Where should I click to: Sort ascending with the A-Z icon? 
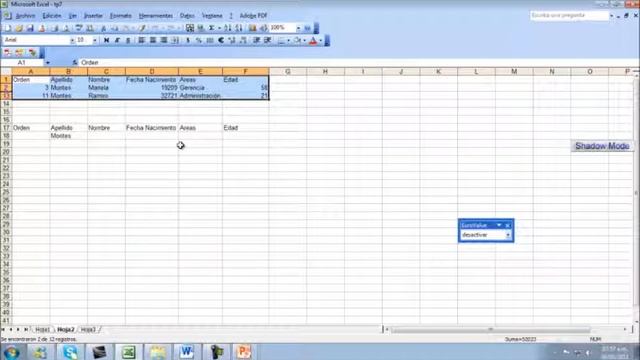coord(228,28)
